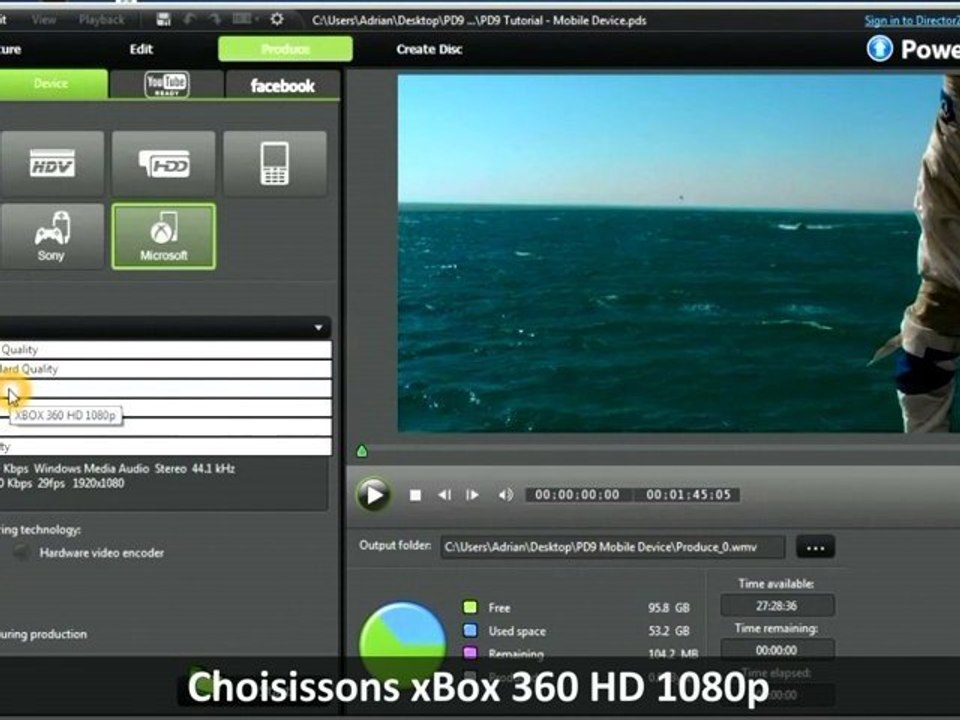Select the HDV camcorder device icon
The image size is (960, 720).
(51, 163)
